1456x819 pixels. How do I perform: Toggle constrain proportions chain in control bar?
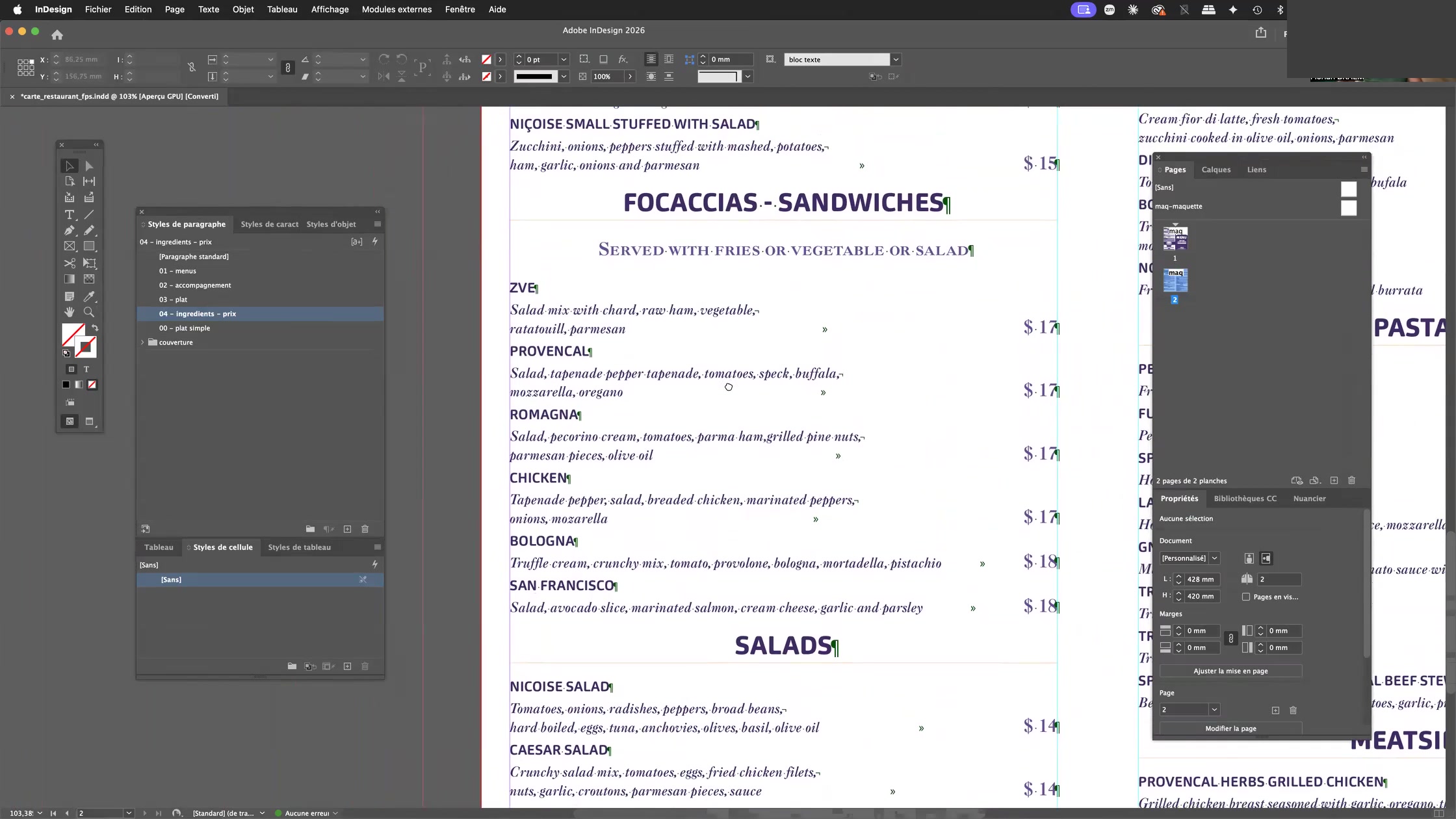pos(288,68)
